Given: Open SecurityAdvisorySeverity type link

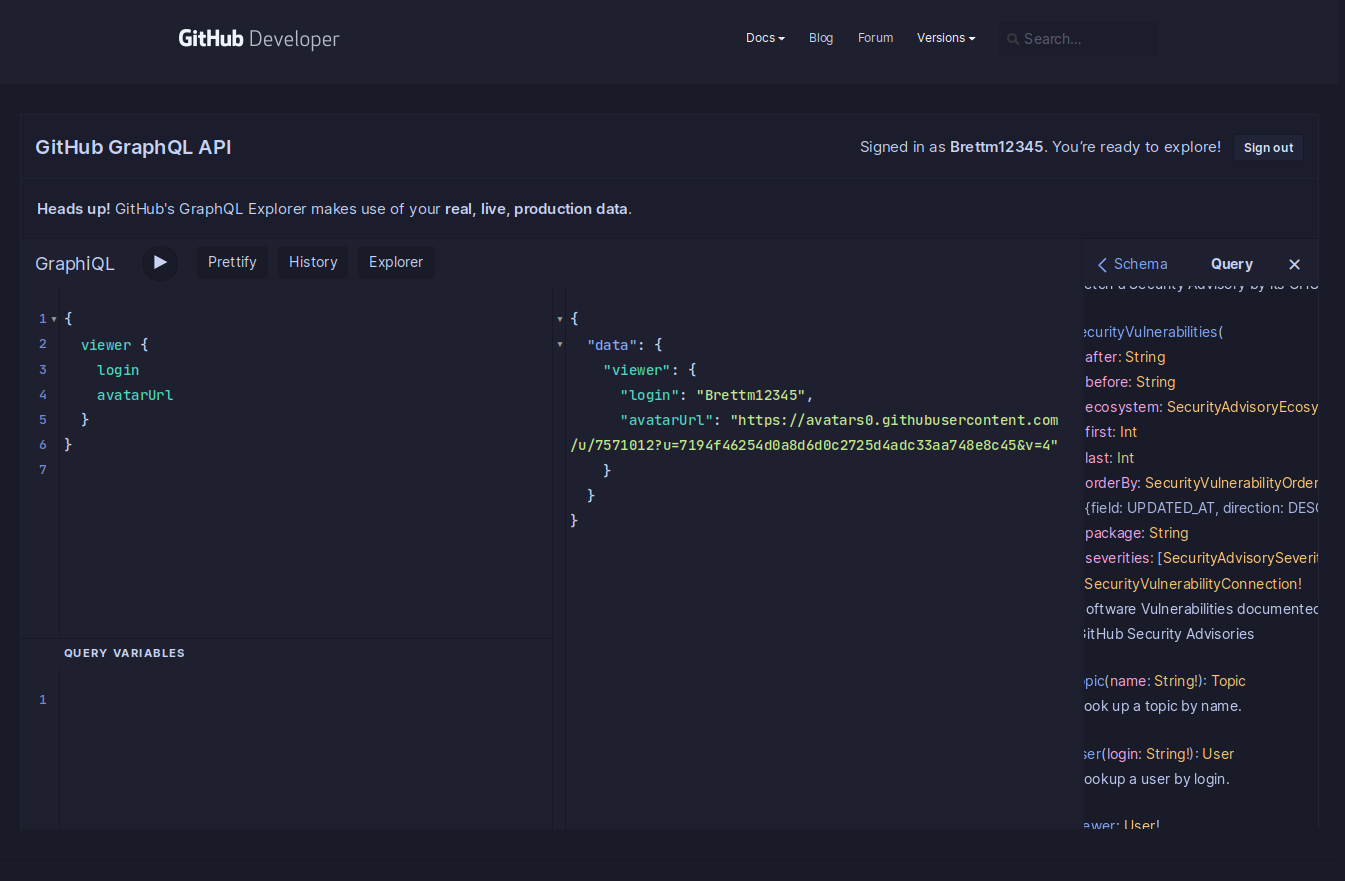Looking at the screenshot, I should [x=1240, y=558].
